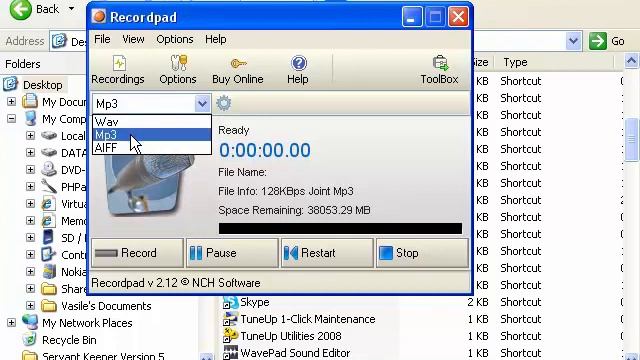Expand the DATA drive tree node
Image resolution: width=640 pixels, height=360 pixels.
tap(30, 153)
